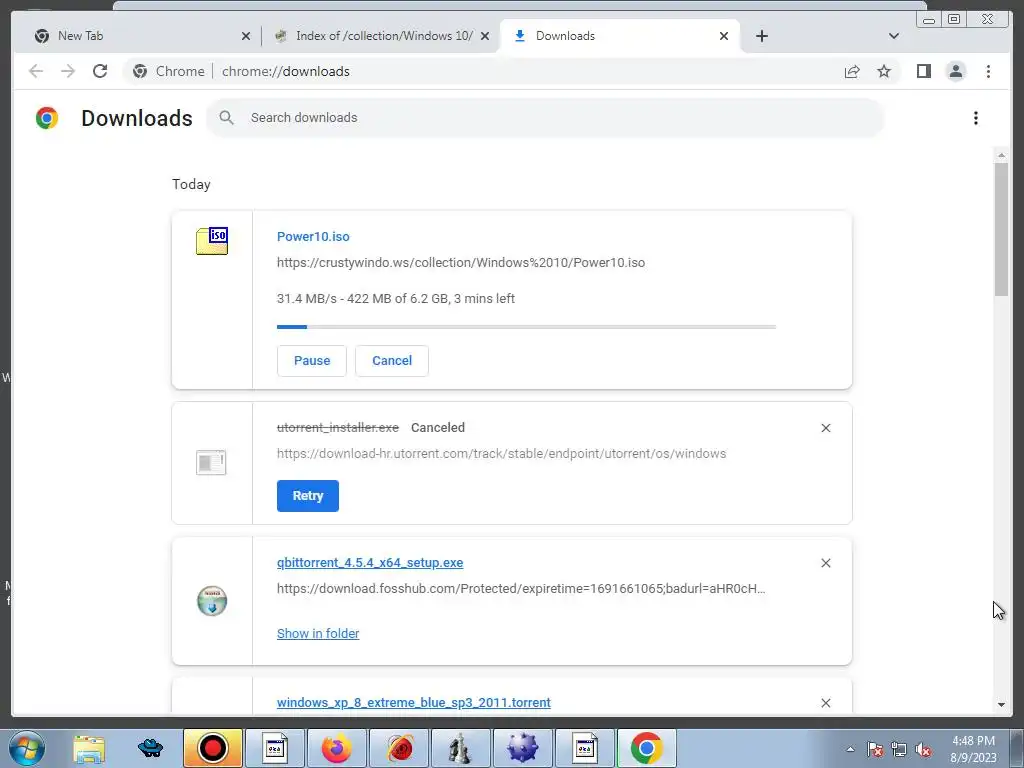Open the Power10.iso file link
The image size is (1024, 768).
tap(313, 236)
